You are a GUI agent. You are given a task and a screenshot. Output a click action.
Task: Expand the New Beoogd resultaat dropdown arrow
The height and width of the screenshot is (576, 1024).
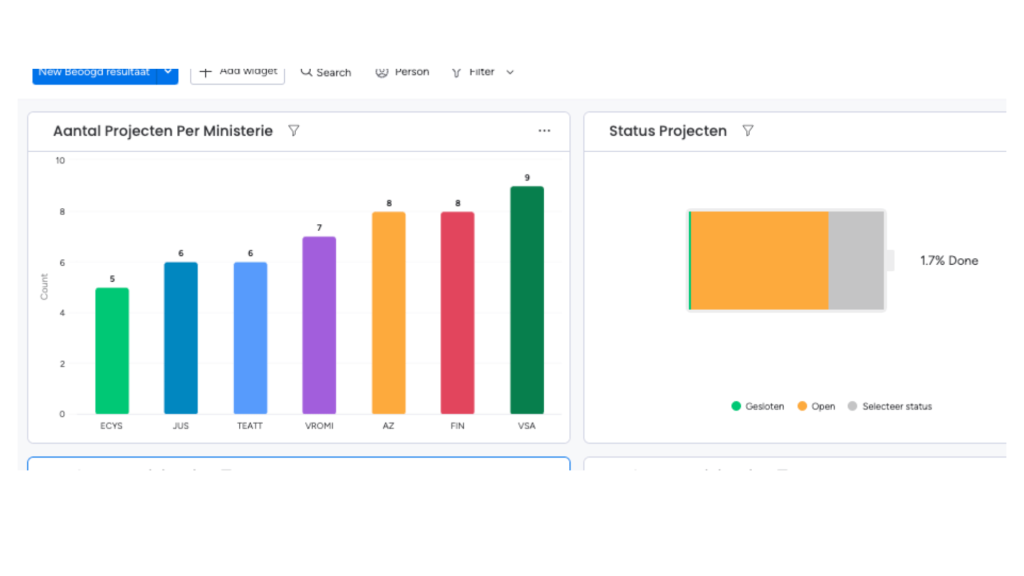(168, 72)
